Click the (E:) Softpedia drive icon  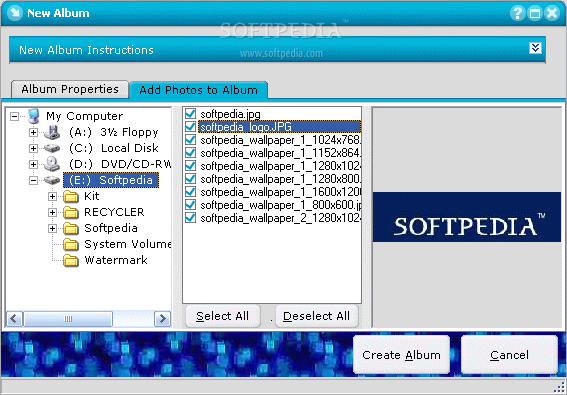tap(52, 180)
